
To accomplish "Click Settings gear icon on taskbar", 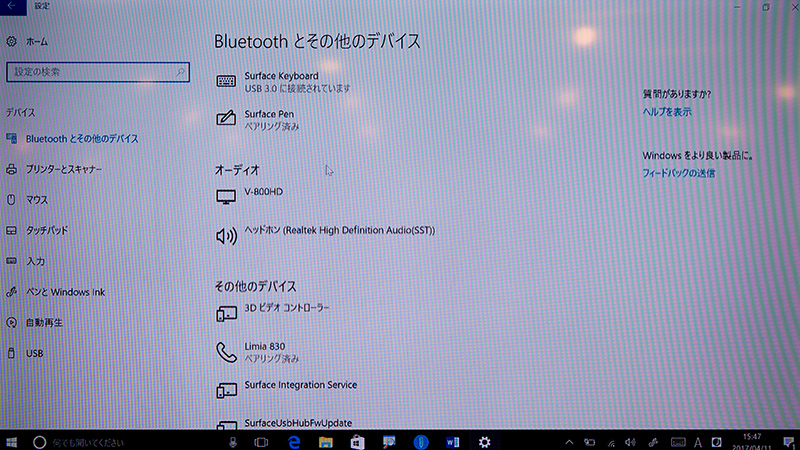I will point(484,442).
